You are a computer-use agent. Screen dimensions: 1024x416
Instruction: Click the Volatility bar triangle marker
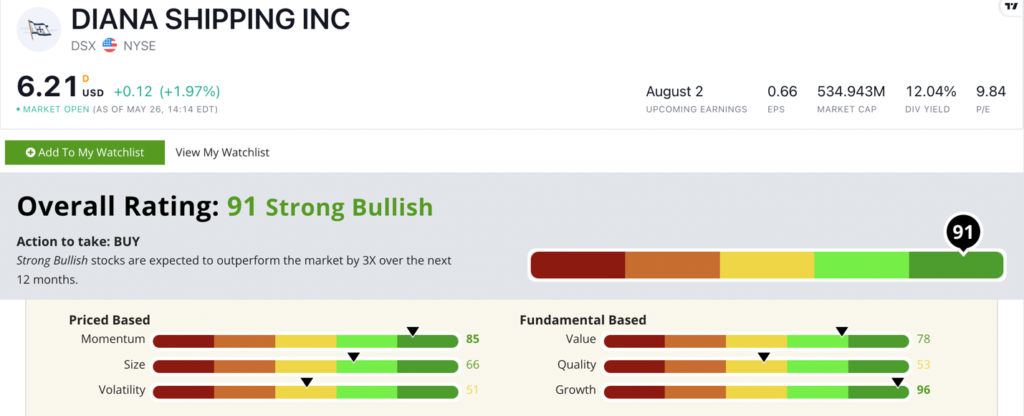[x=306, y=382]
